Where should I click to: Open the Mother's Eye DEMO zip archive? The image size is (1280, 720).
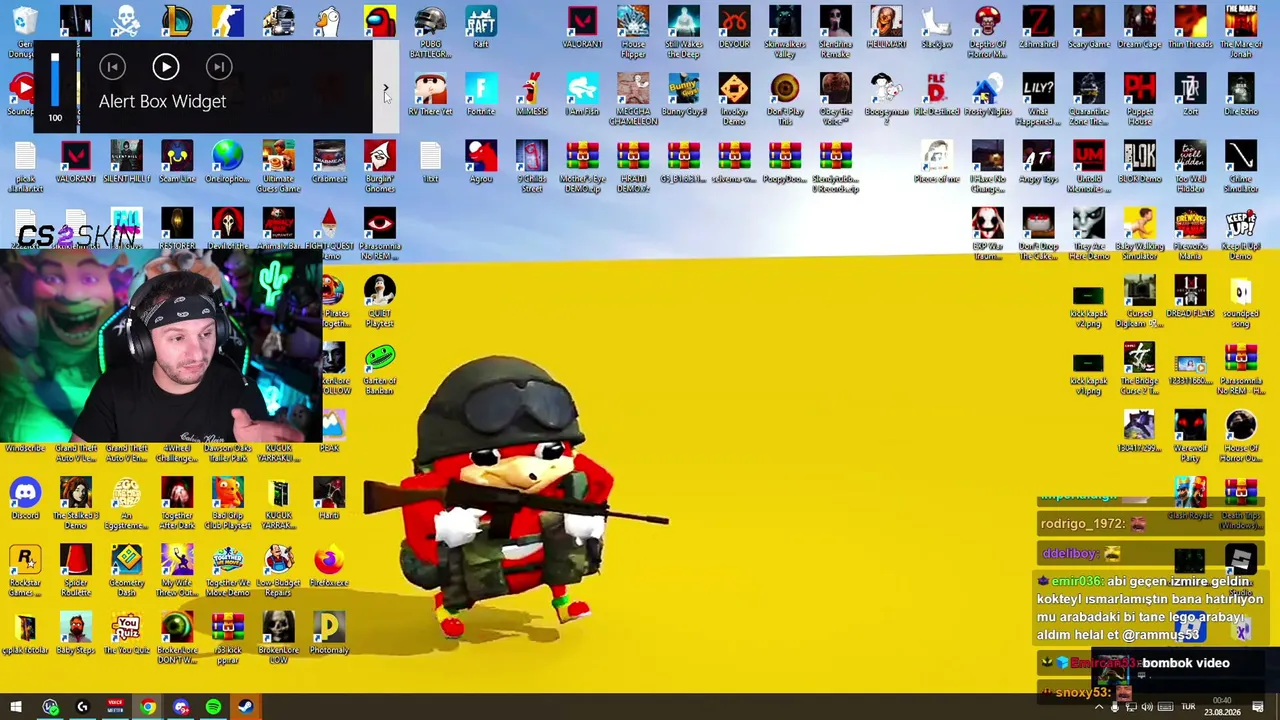click(582, 166)
